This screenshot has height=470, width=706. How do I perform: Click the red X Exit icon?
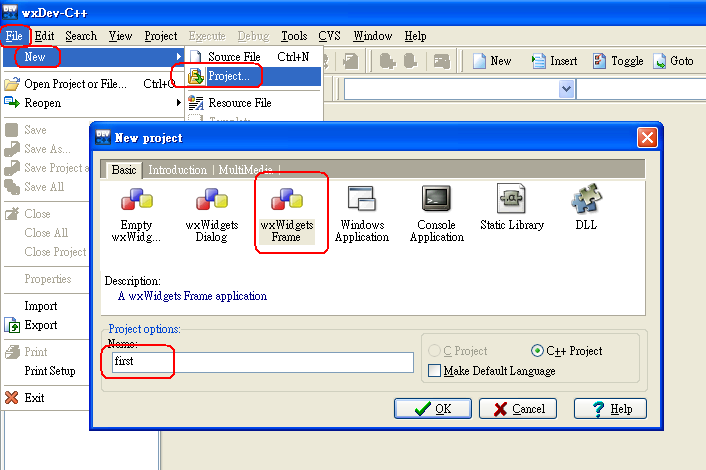click(12, 398)
